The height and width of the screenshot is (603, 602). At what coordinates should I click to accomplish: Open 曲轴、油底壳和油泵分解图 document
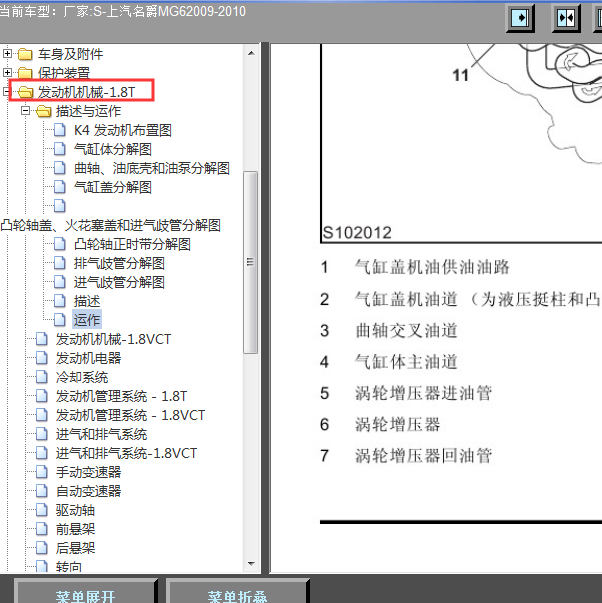tap(152, 168)
